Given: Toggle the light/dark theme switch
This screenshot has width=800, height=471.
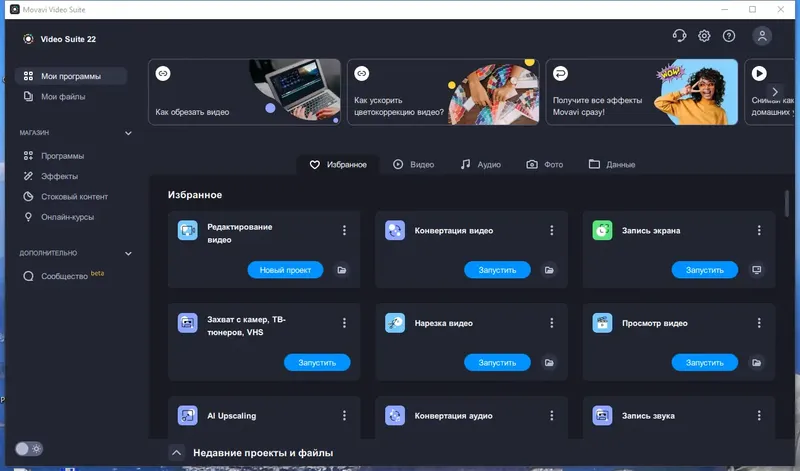Looking at the screenshot, I should click(x=29, y=449).
